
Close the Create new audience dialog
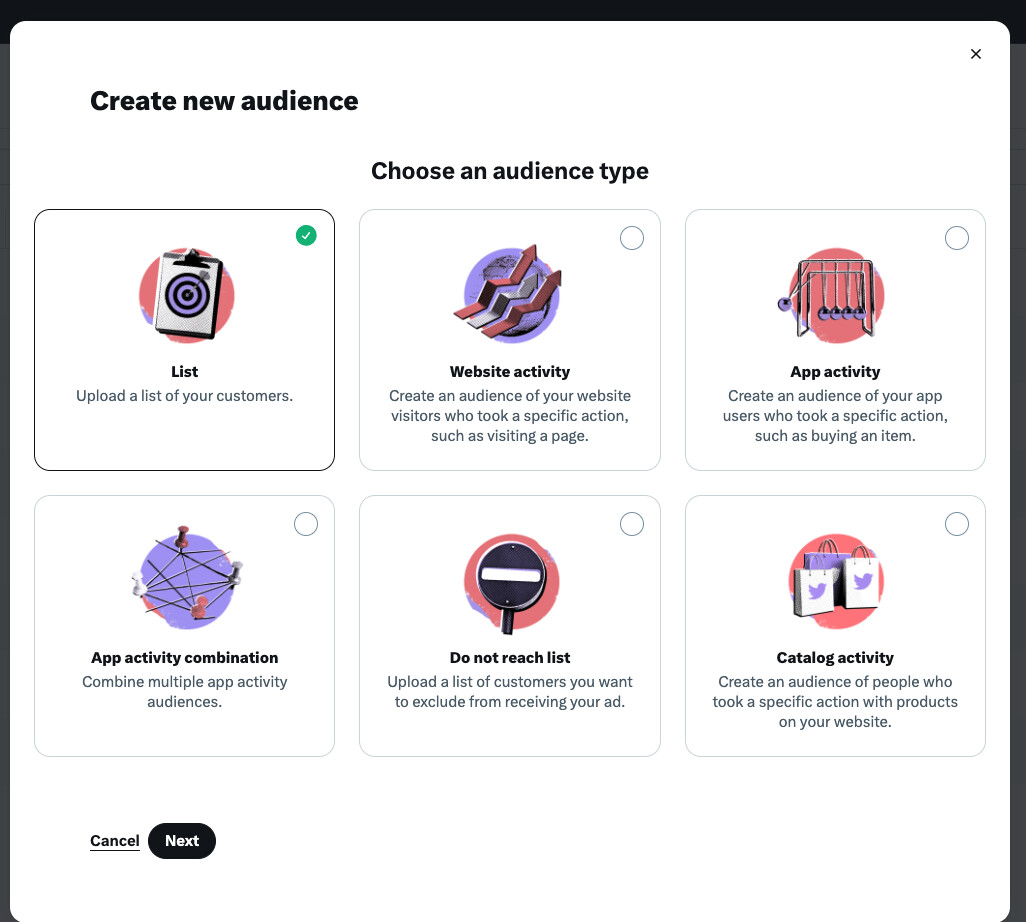976,54
